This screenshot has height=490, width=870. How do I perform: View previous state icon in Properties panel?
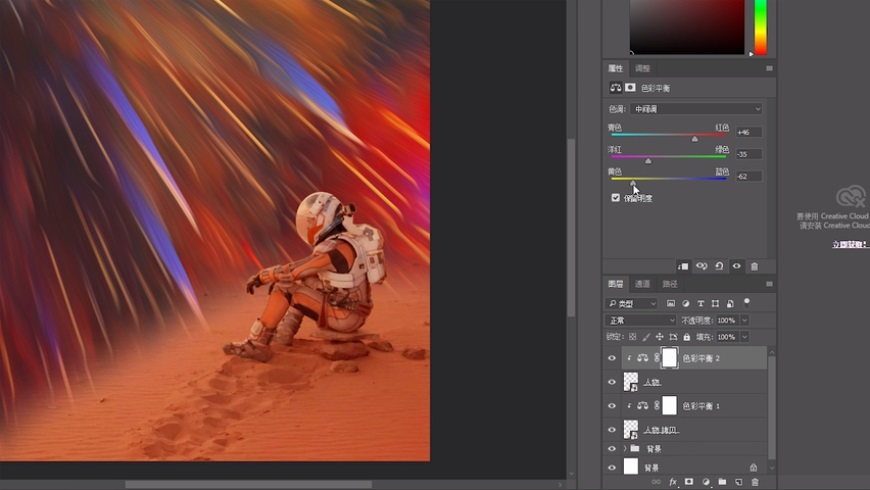[x=701, y=266]
